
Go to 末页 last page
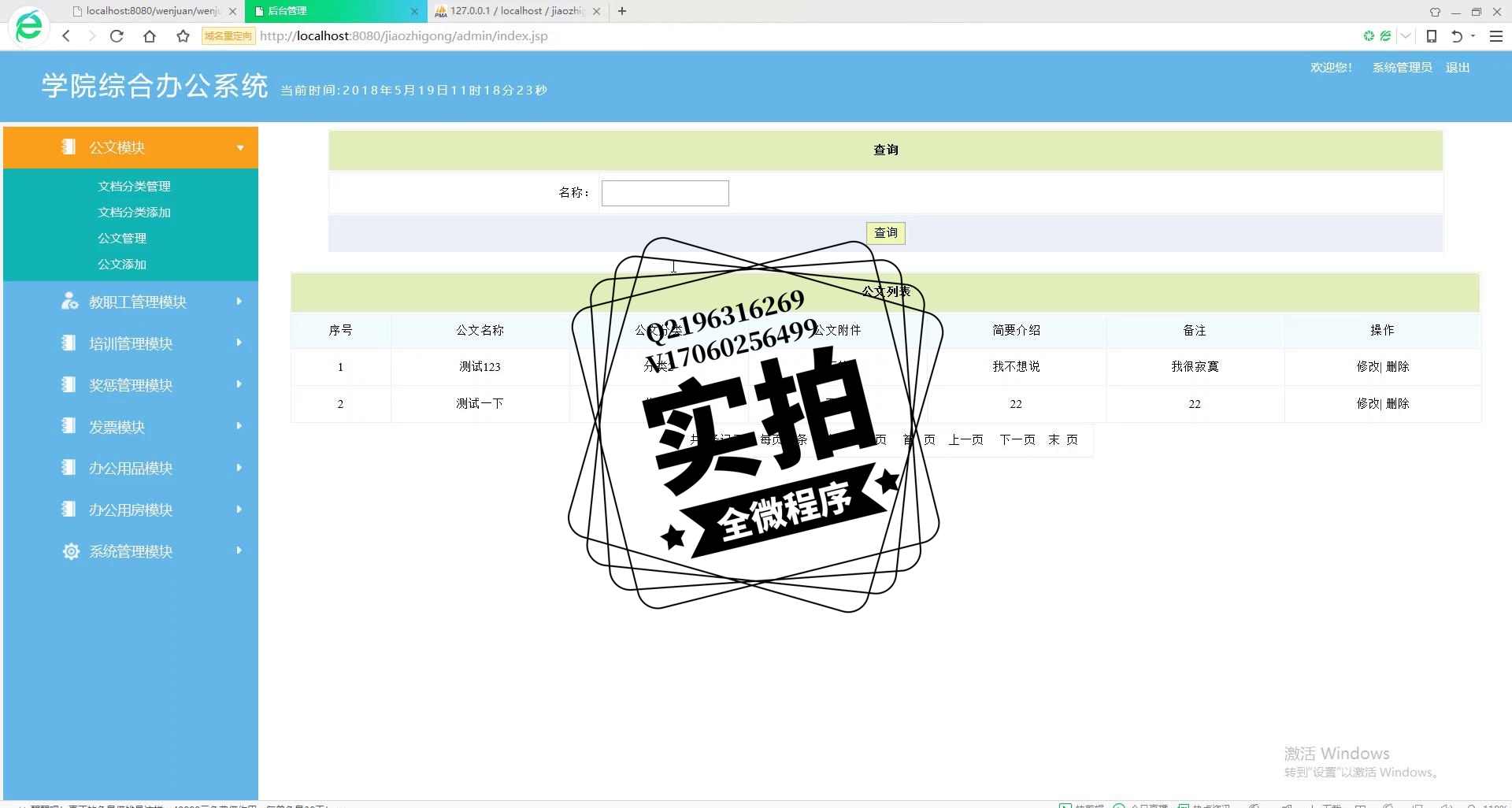1063,439
